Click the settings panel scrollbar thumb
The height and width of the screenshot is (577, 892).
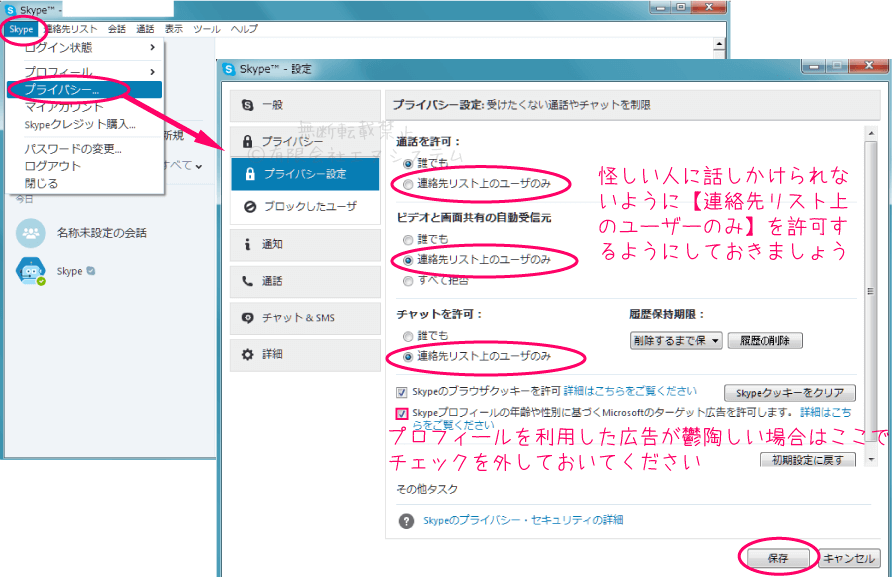click(x=871, y=290)
